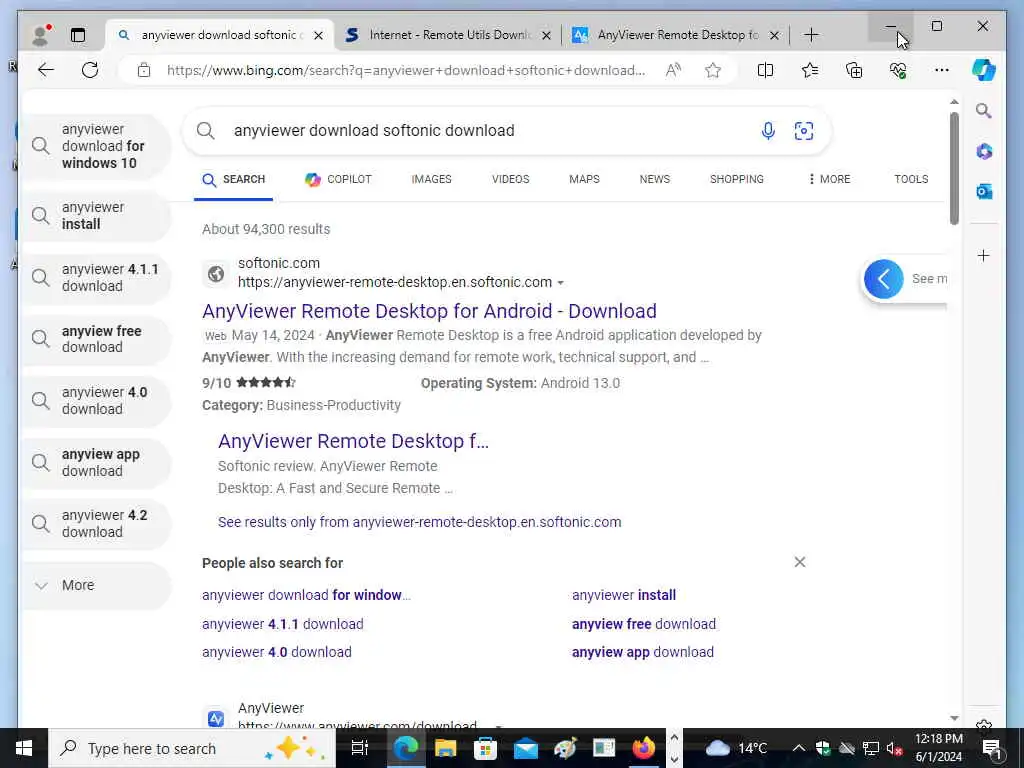Open Task View on the taskbar
1024x768 pixels.
coord(360,748)
